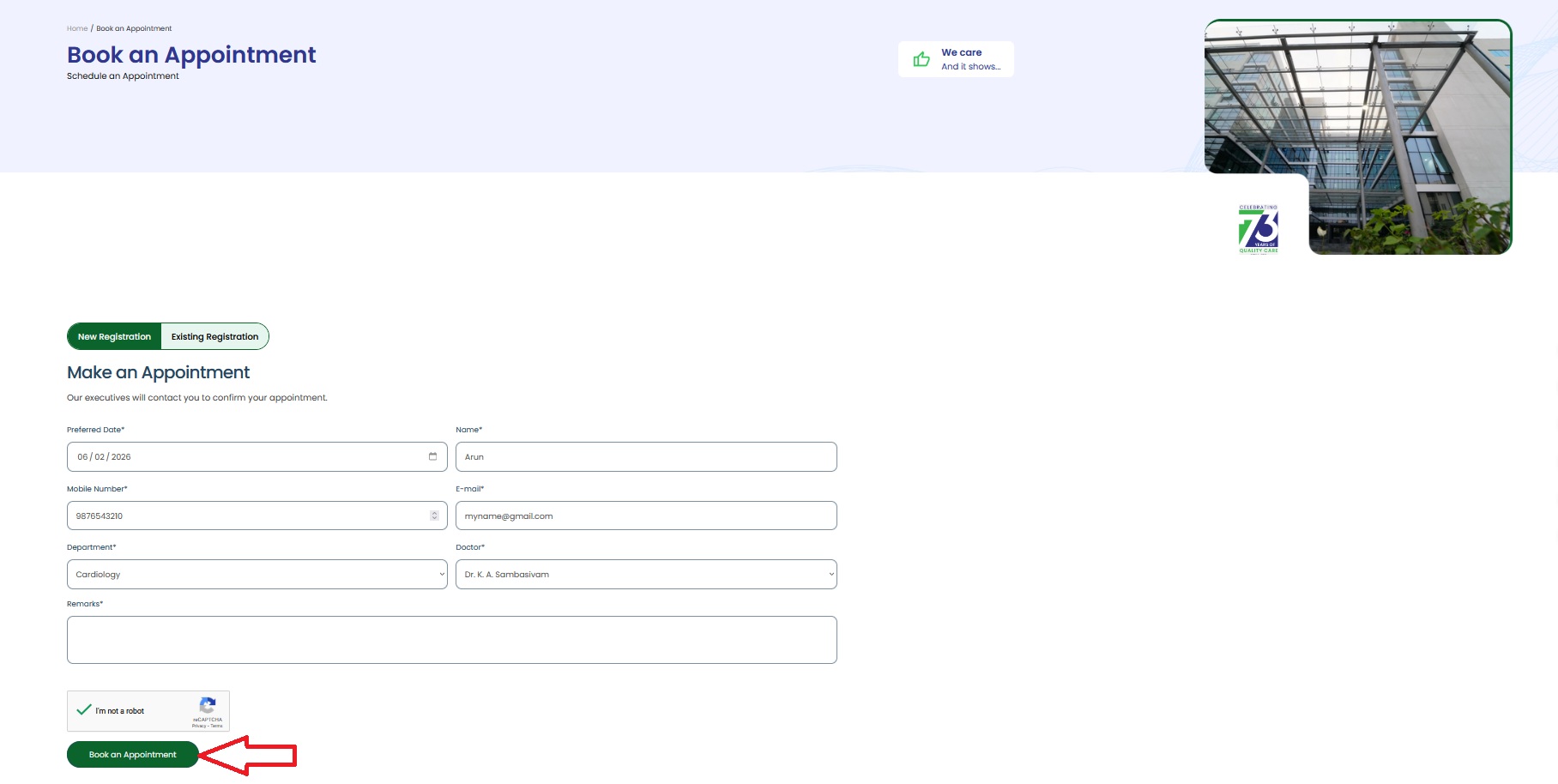The width and height of the screenshot is (1558, 784).
Task: Click the reCAPTCHA logo icon
Action: (x=208, y=705)
